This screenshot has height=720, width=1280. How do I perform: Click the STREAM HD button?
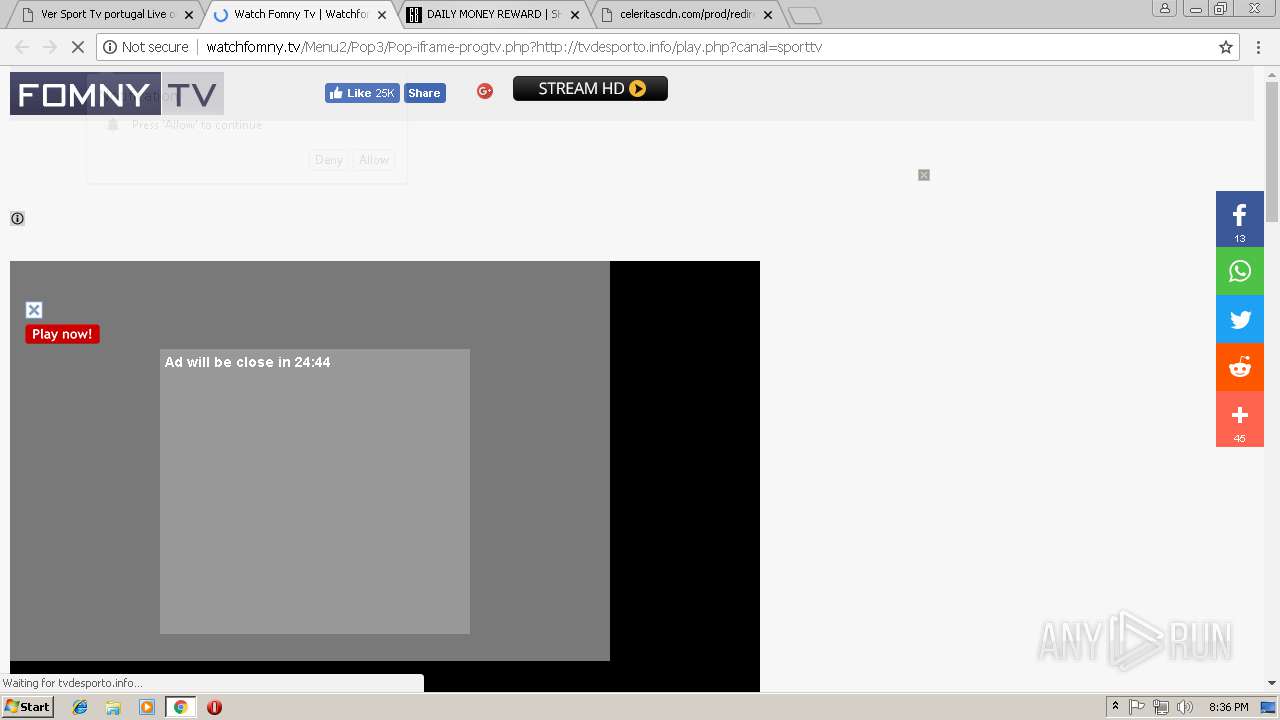[x=590, y=89]
